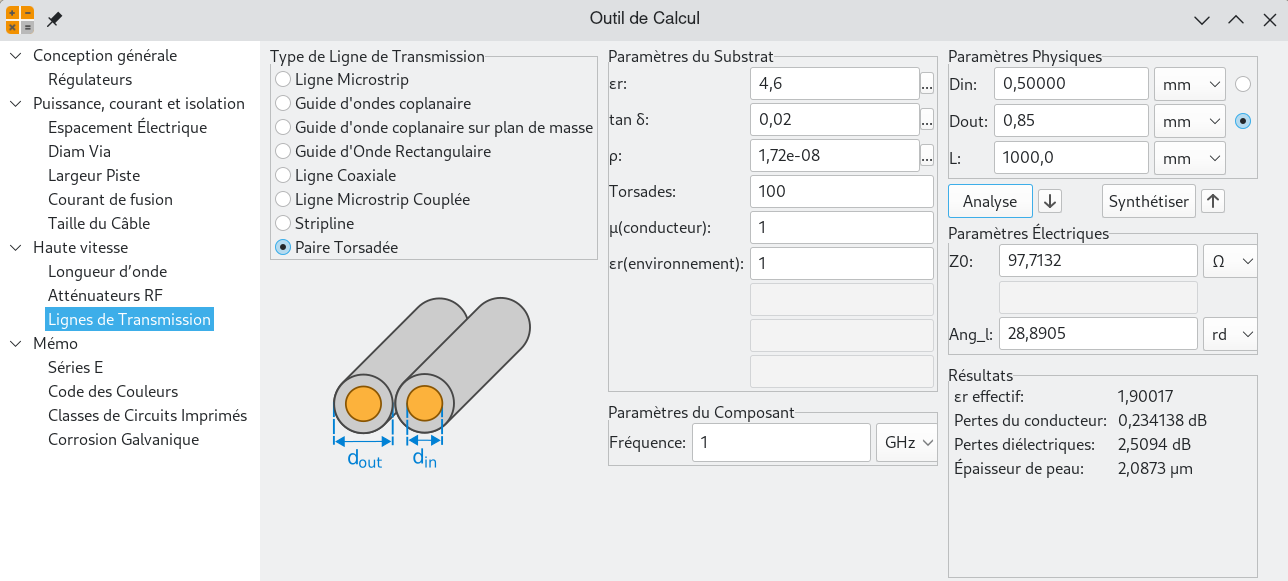Open the ρ resistivity value picker button

pos(927,156)
